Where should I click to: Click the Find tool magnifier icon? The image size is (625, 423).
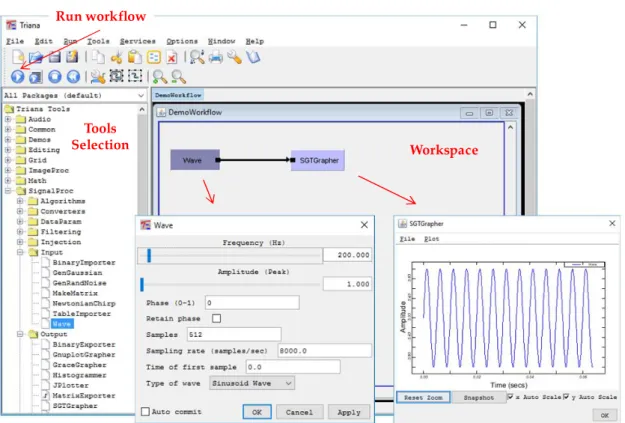(197, 57)
